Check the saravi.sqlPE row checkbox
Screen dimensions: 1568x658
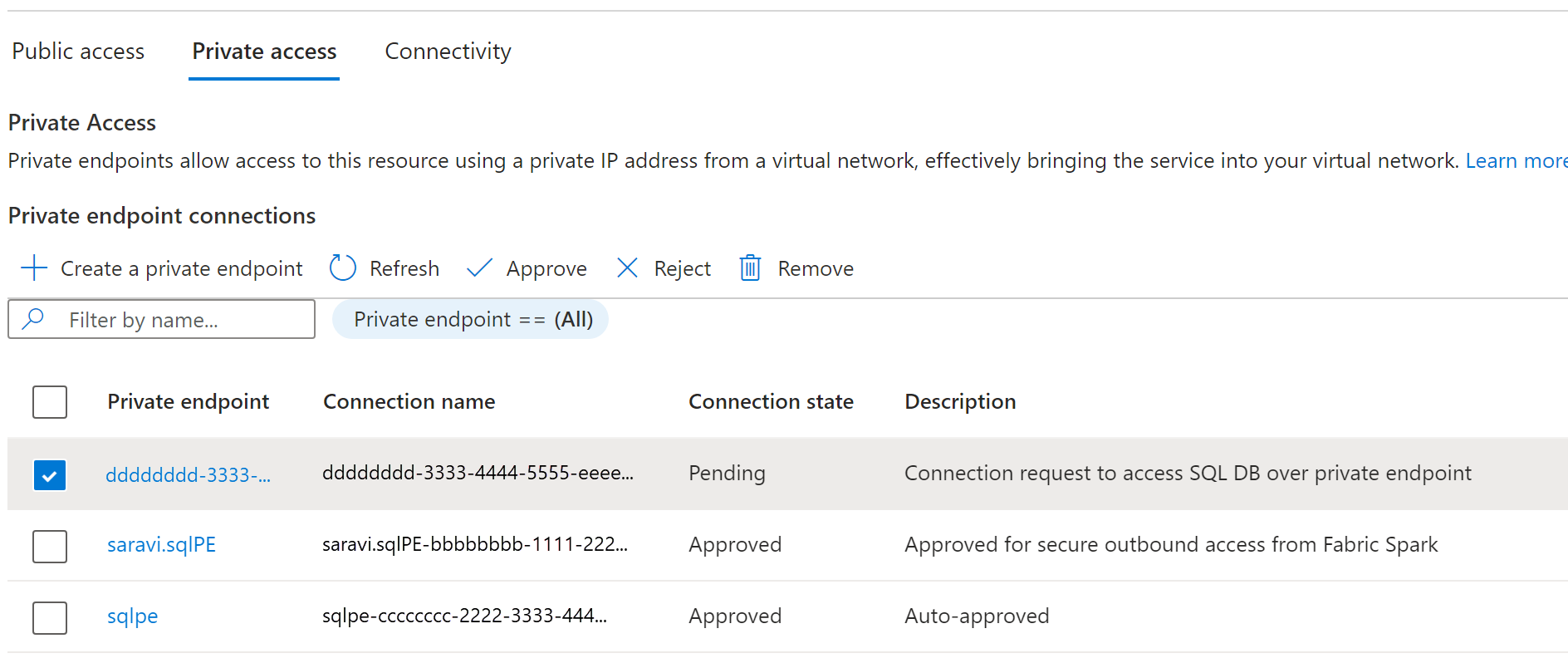50,547
